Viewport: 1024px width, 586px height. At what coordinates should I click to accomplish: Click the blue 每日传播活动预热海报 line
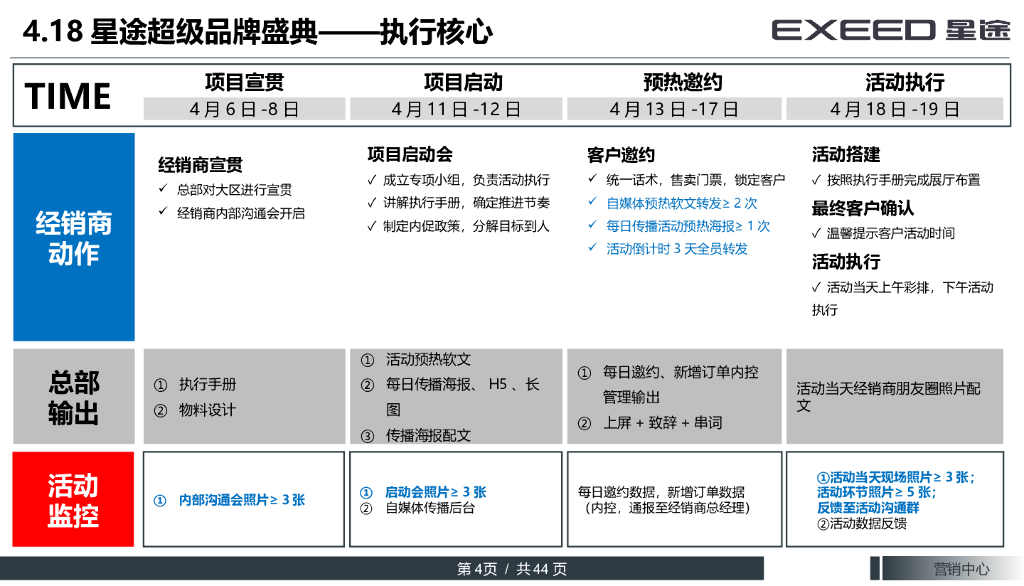click(688, 226)
